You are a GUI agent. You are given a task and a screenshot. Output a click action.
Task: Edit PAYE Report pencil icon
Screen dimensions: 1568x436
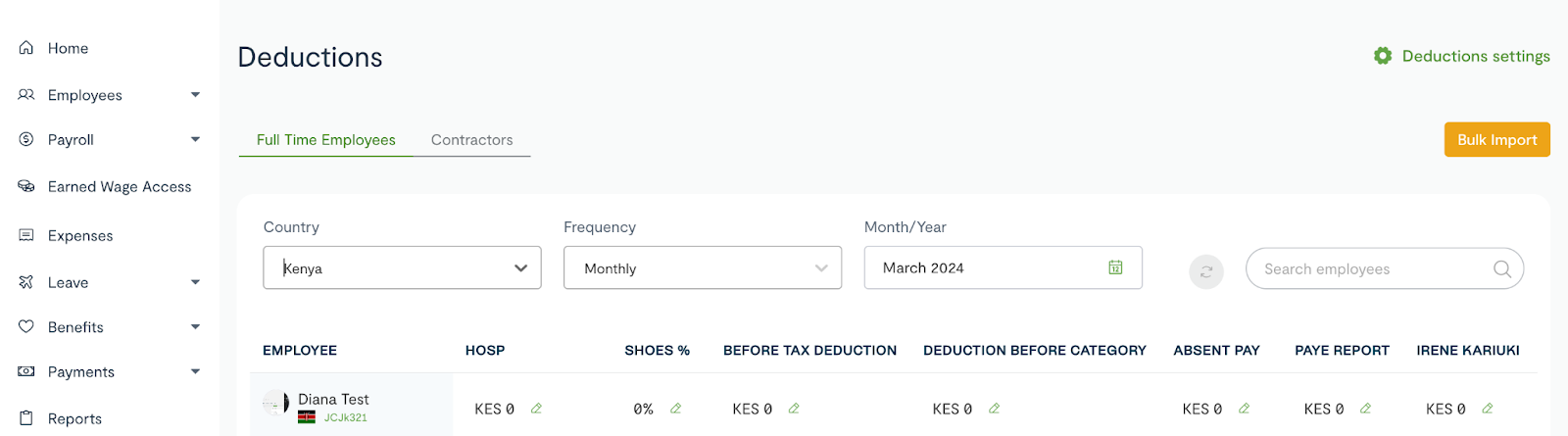click(1365, 409)
